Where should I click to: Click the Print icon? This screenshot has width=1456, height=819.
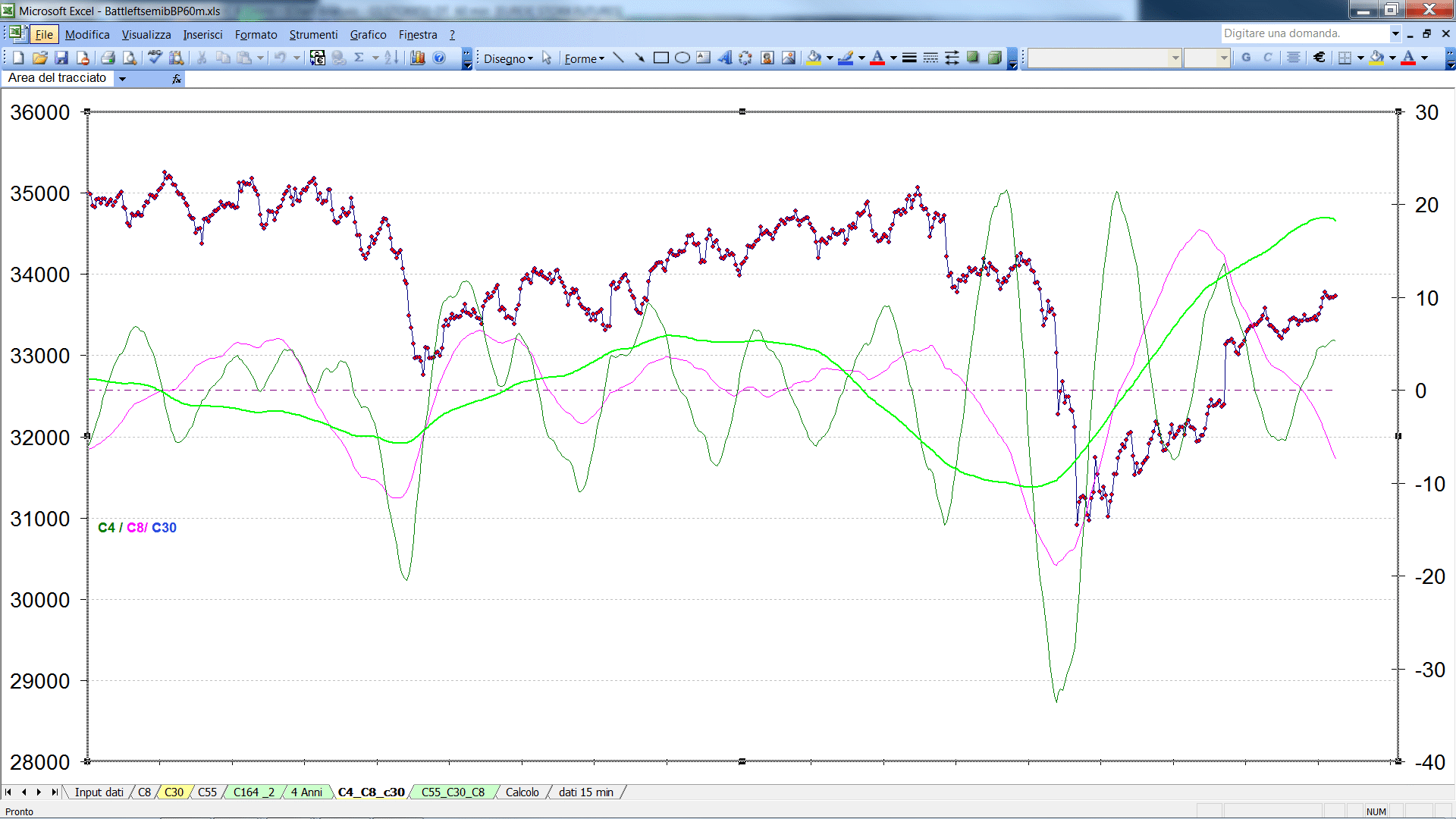pyautogui.click(x=108, y=58)
